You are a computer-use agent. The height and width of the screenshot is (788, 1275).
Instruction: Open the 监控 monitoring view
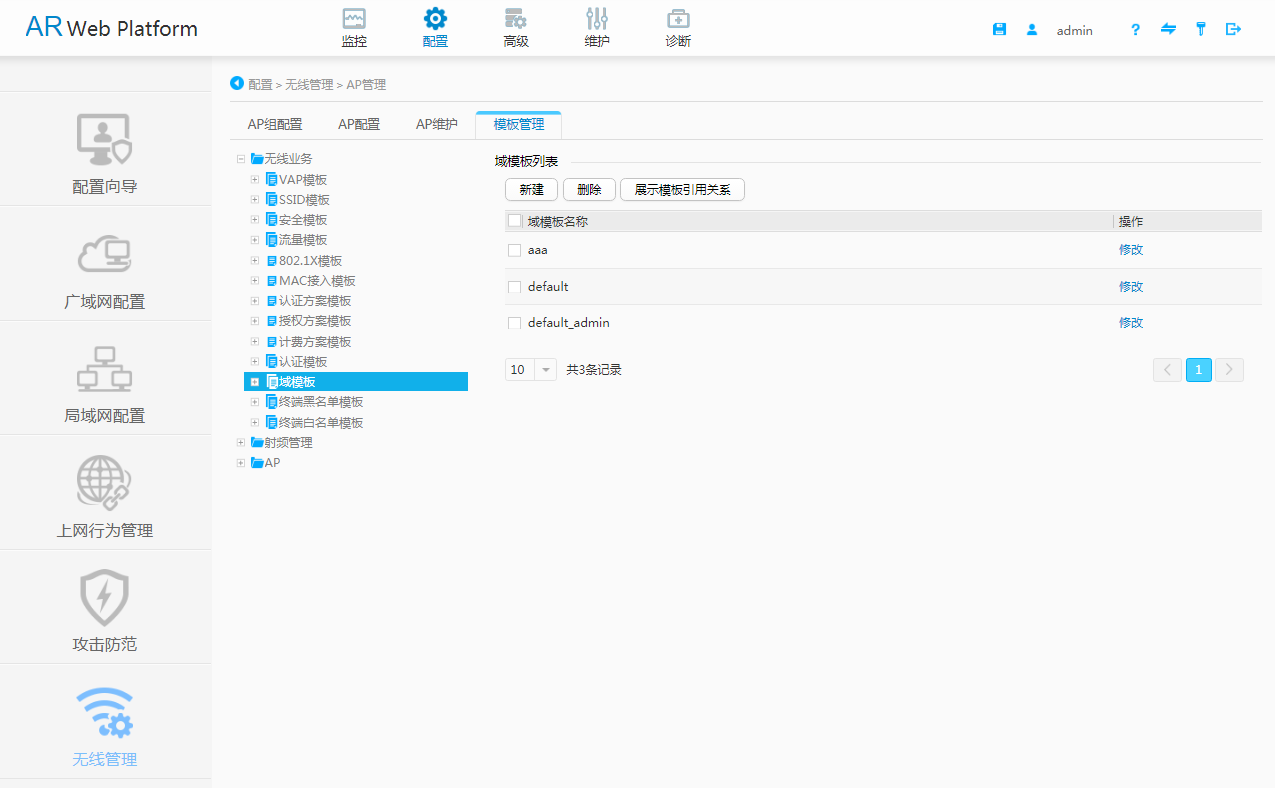coord(353,26)
